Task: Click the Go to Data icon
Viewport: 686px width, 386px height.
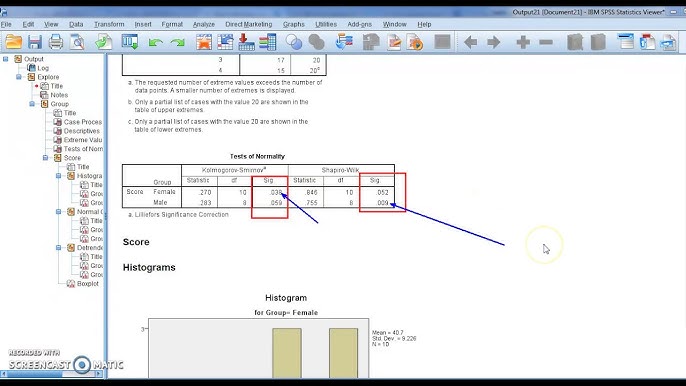Action: point(204,42)
